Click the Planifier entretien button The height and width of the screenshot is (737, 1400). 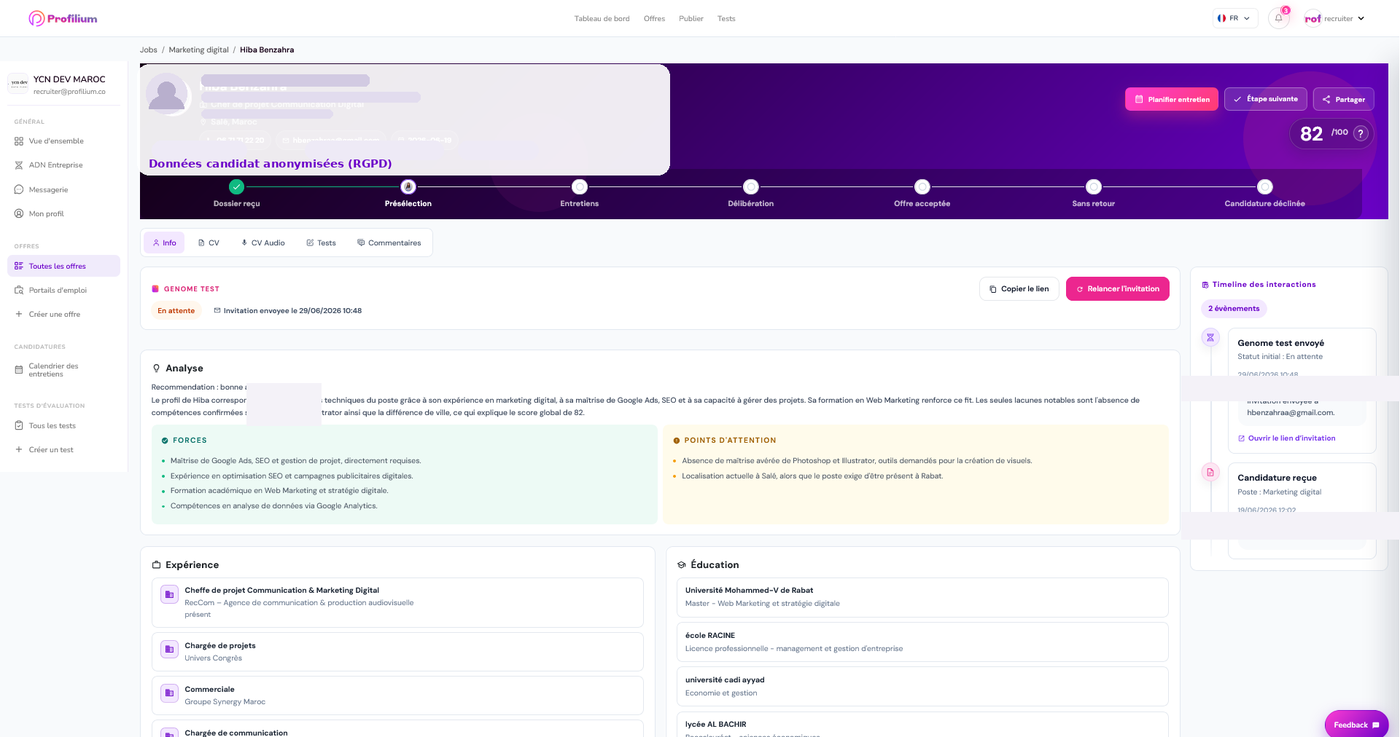[1171, 99]
